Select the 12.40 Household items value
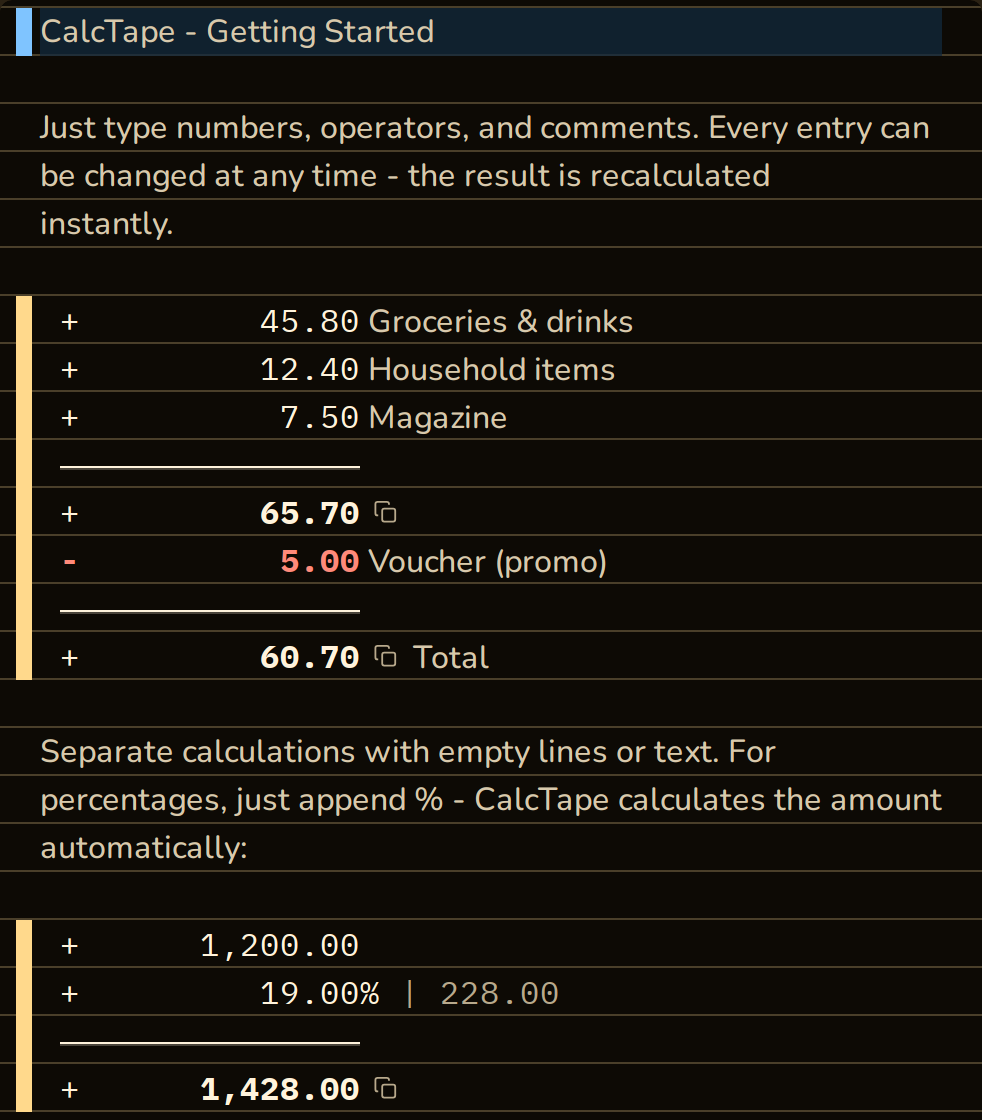Screen dimensions: 982x1120 (309, 369)
